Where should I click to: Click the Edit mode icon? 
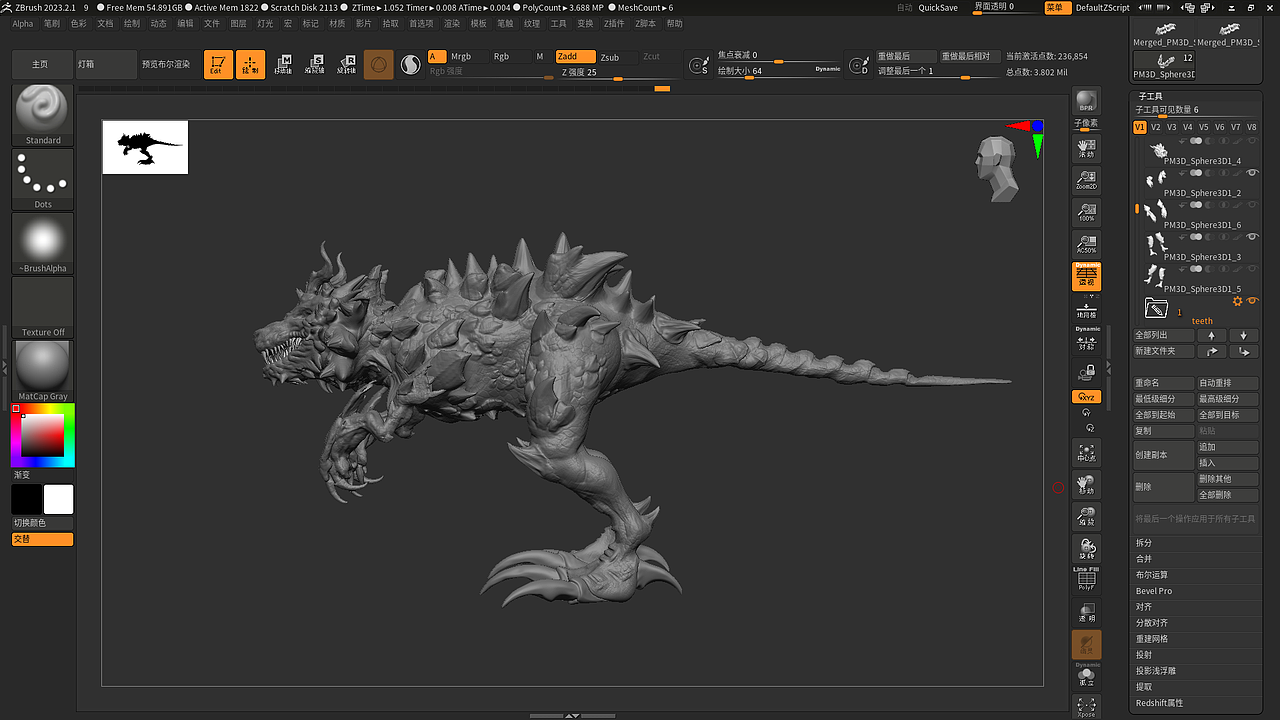click(218, 65)
